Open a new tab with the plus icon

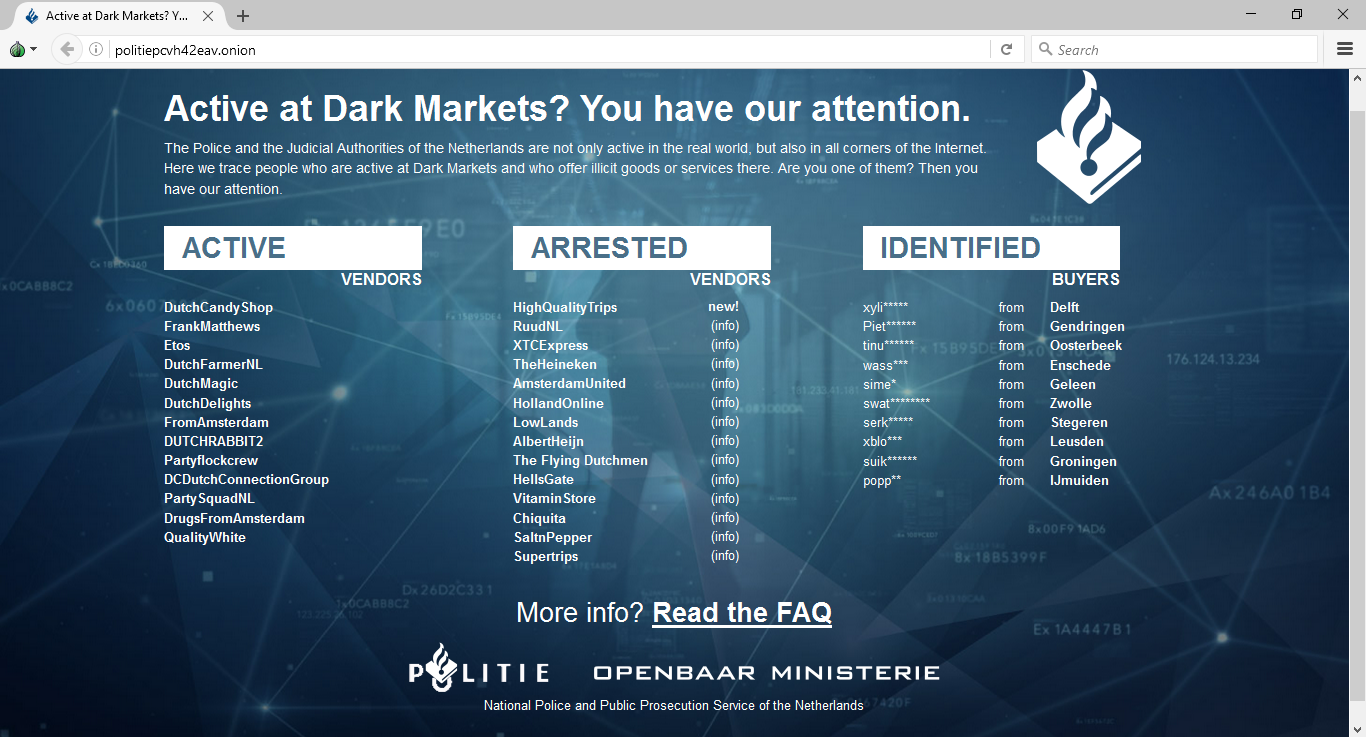point(243,16)
